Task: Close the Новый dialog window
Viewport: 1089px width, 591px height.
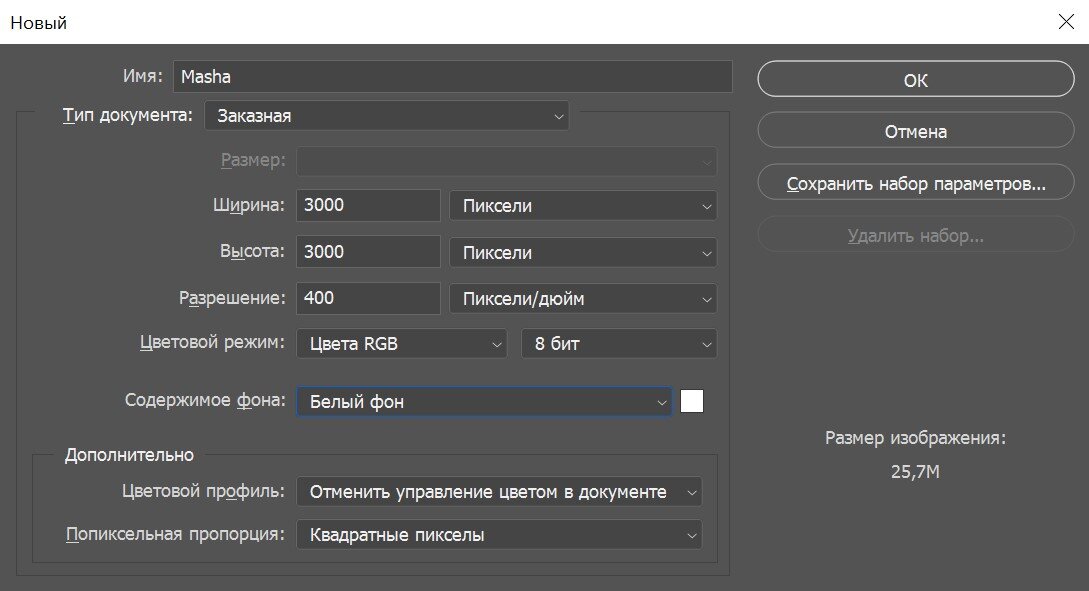Action: coord(1066,22)
